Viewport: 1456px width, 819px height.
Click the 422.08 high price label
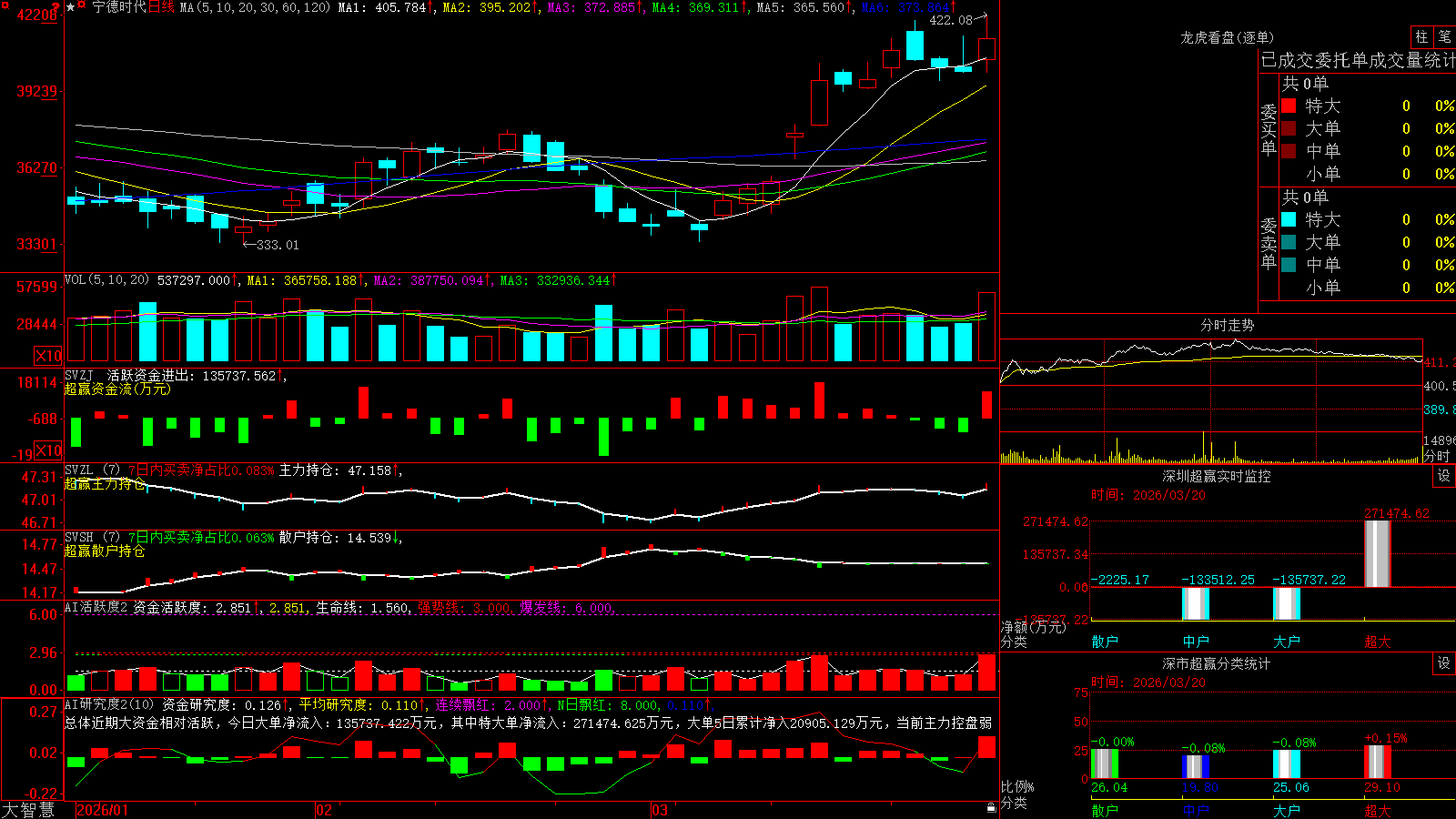951,20
